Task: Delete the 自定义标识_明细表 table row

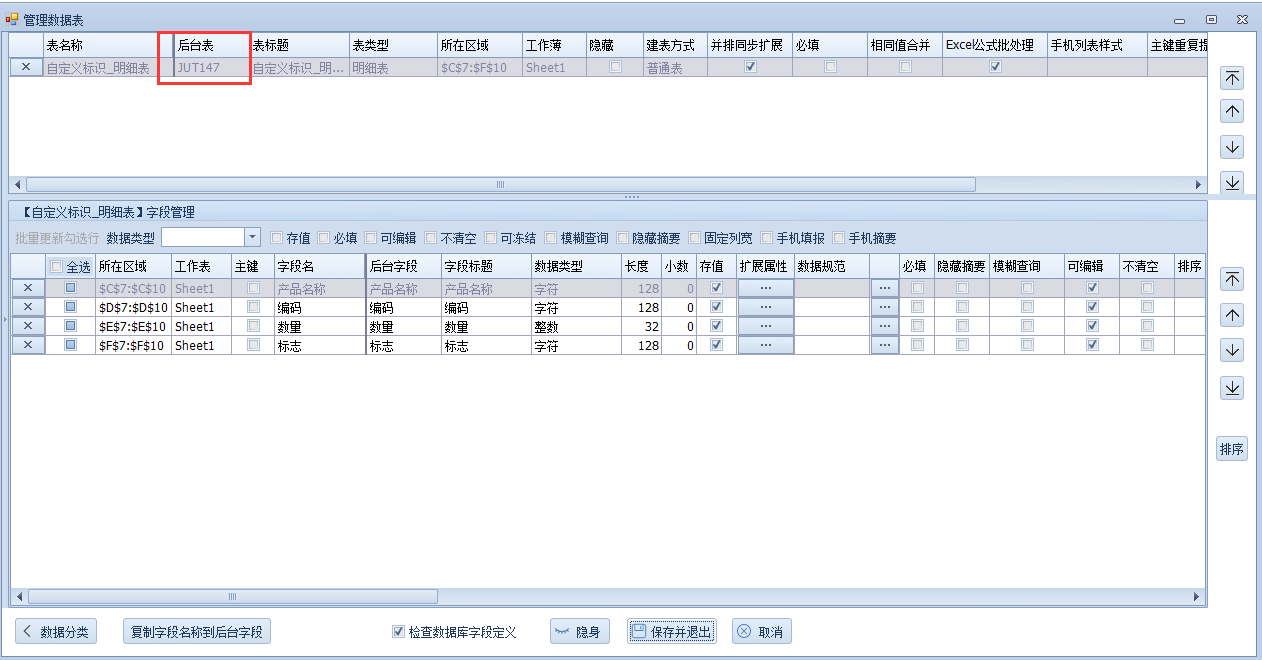Action: [x=26, y=67]
